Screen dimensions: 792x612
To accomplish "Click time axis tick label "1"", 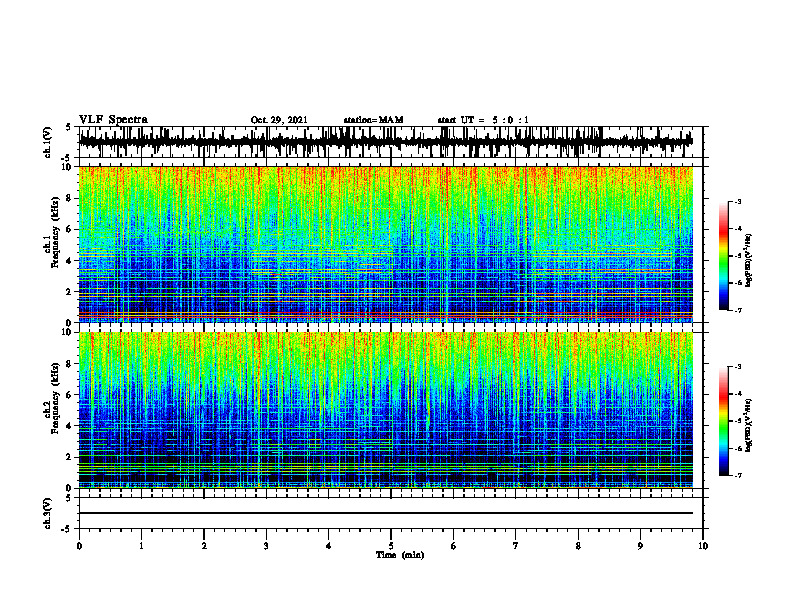I will 141,546.
